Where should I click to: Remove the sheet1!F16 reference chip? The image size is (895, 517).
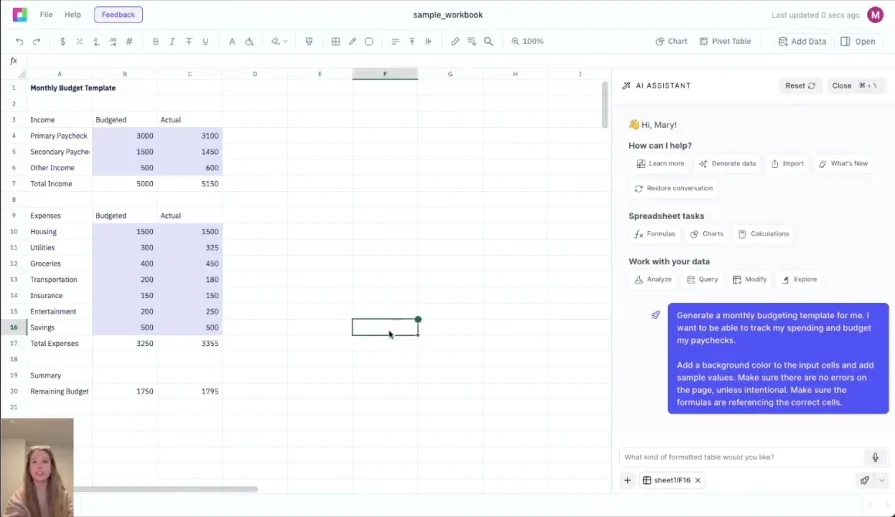pyautogui.click(x=698, y=480)
